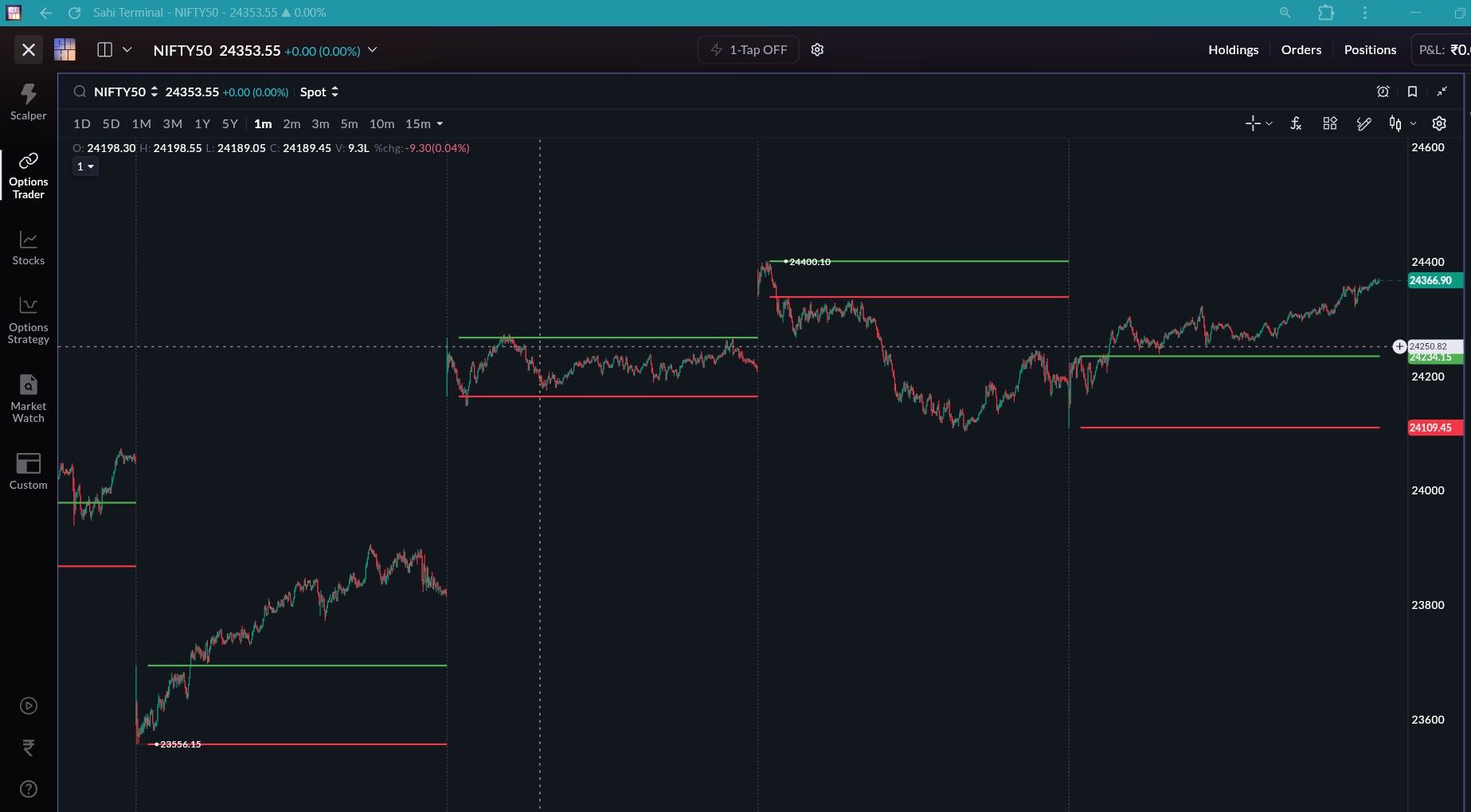View the Positions page
The width and height of the screenshot is (1471, 812).
coord(1370,49)
